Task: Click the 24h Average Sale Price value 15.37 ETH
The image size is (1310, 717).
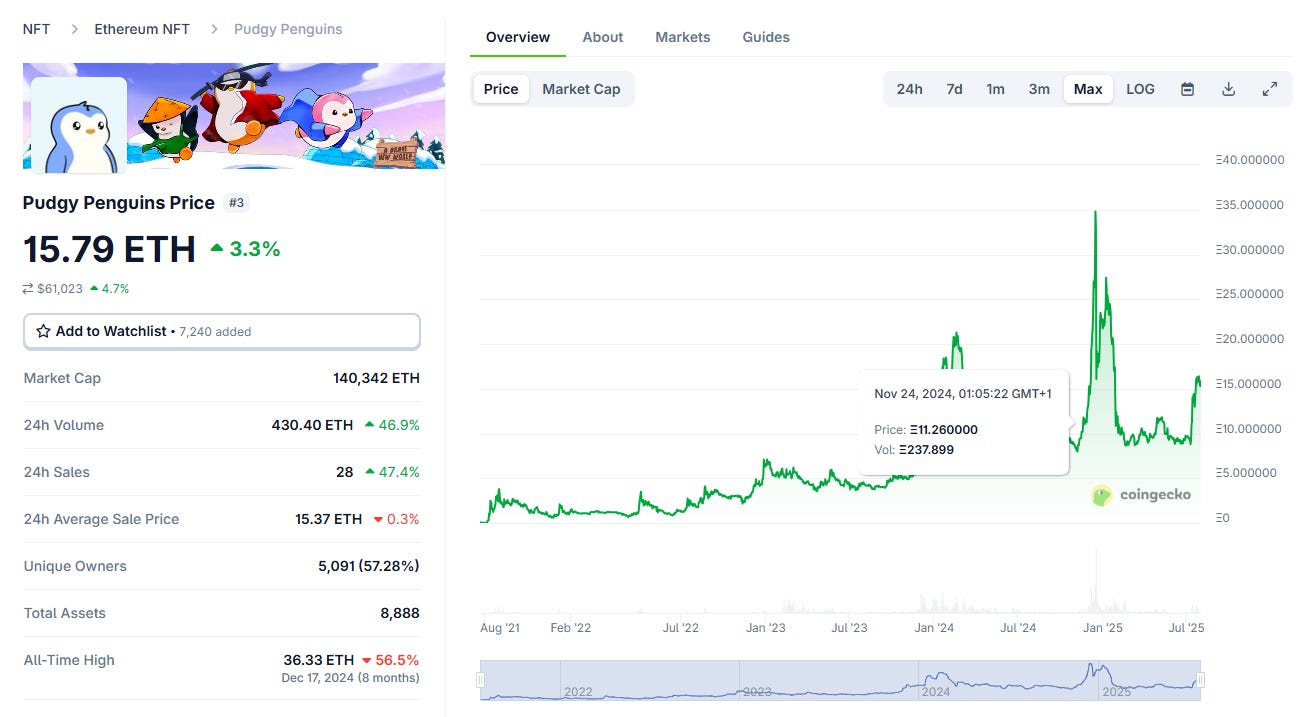Action: tap(329, 519)
